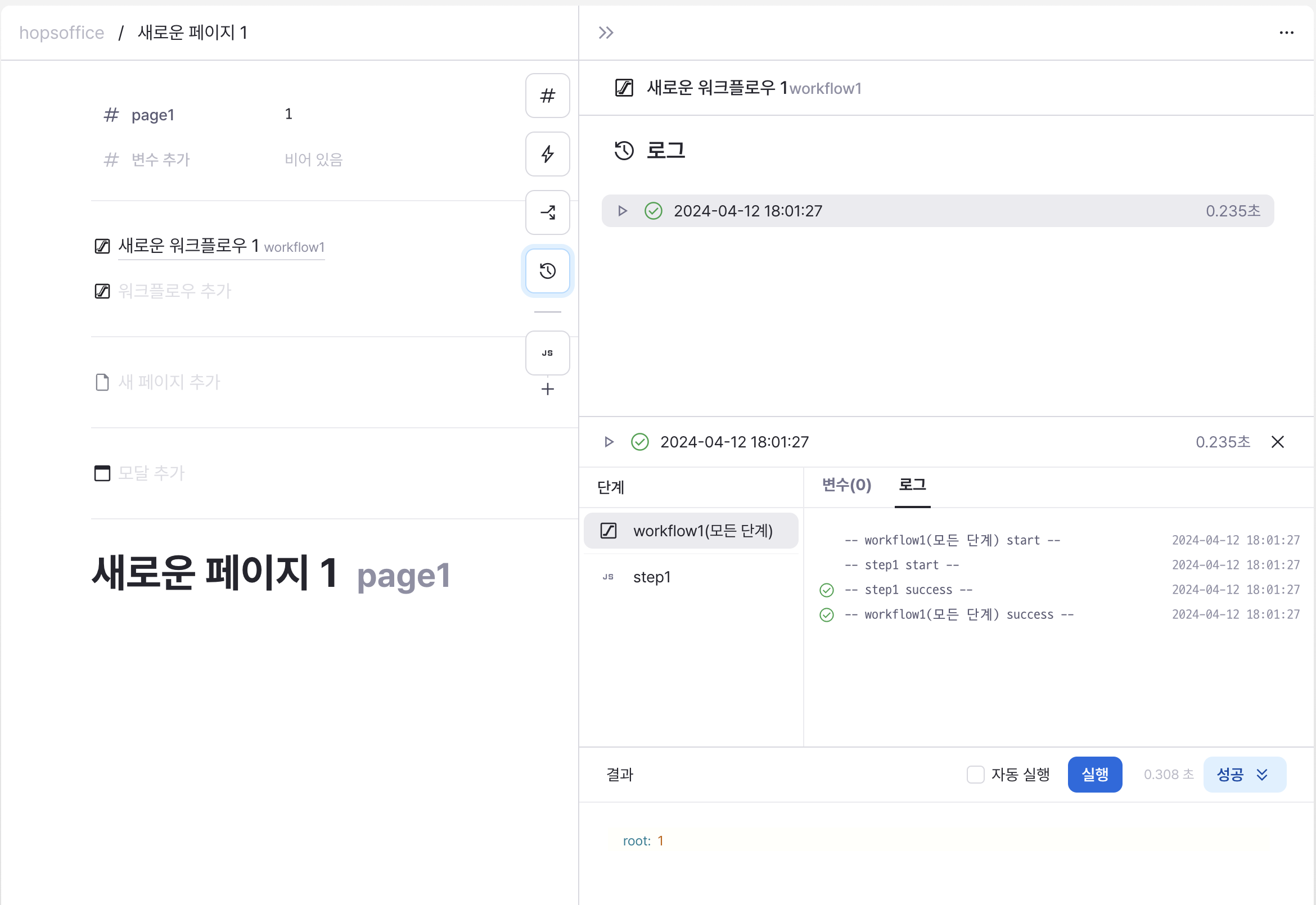Click the success check icon in detail header
1316x905 pixels.
640,442
